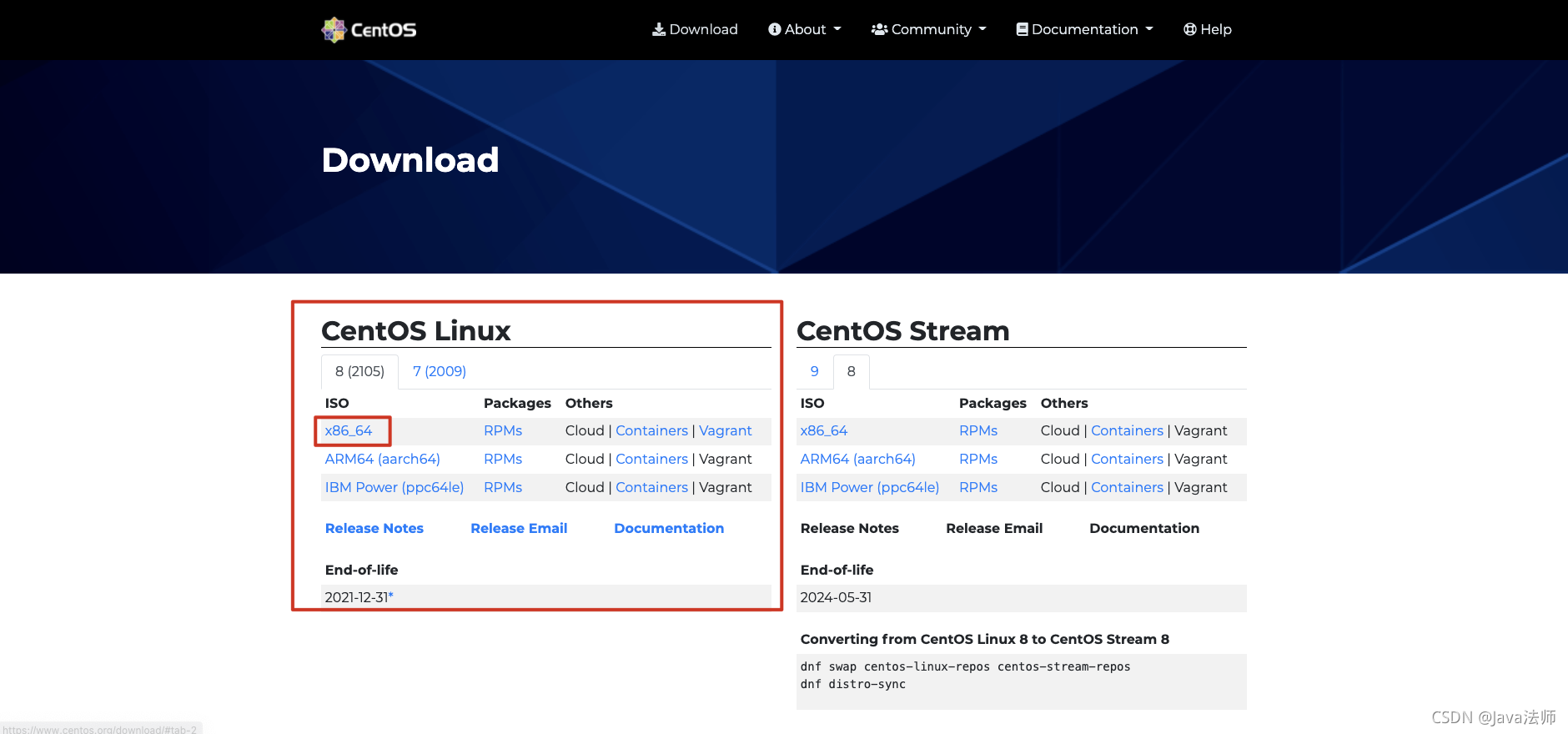Click the dnf swap centos-linux-repos command line

pos(966,666)
